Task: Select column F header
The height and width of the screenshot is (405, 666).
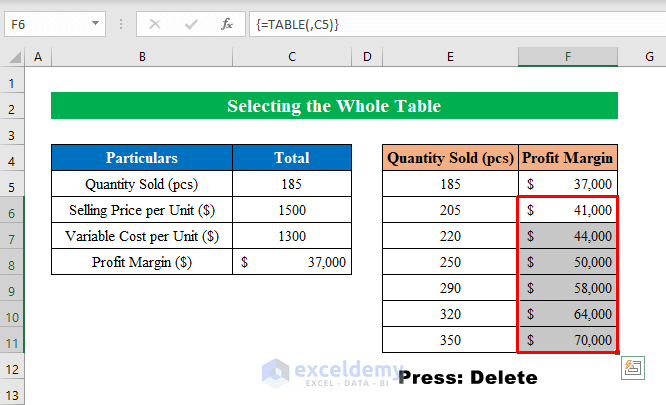Action: point(567,58)
